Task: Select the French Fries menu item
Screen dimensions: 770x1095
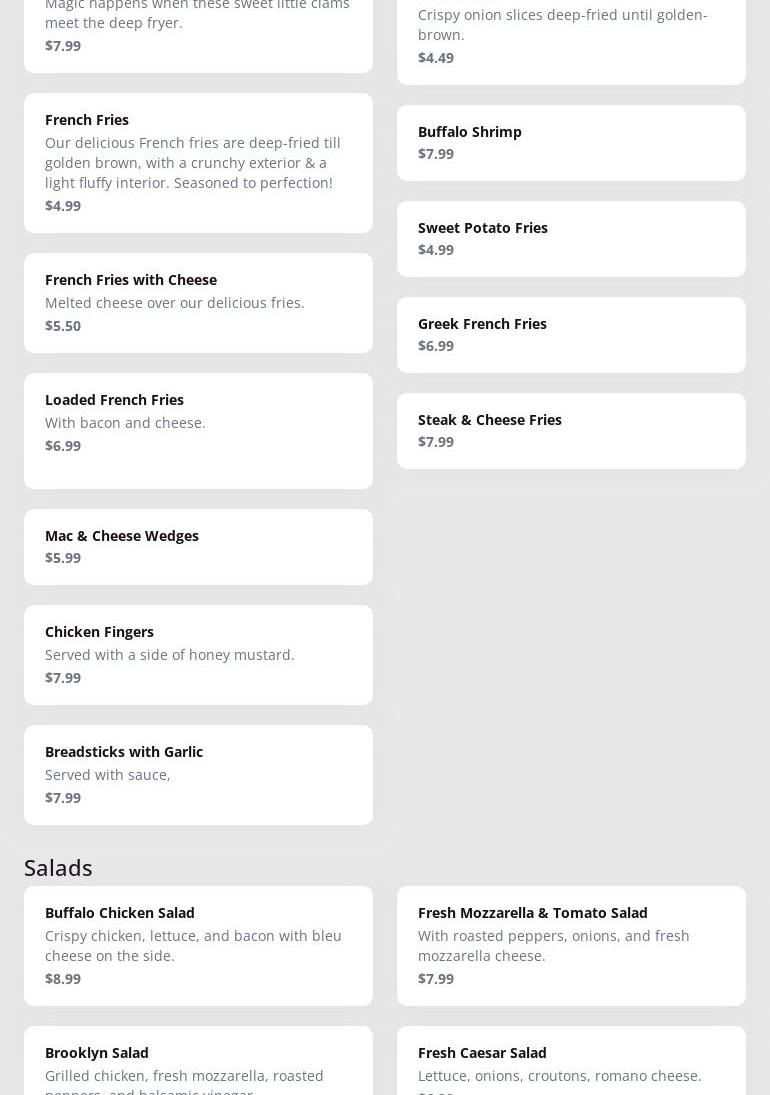Action: tap(198, 163)
